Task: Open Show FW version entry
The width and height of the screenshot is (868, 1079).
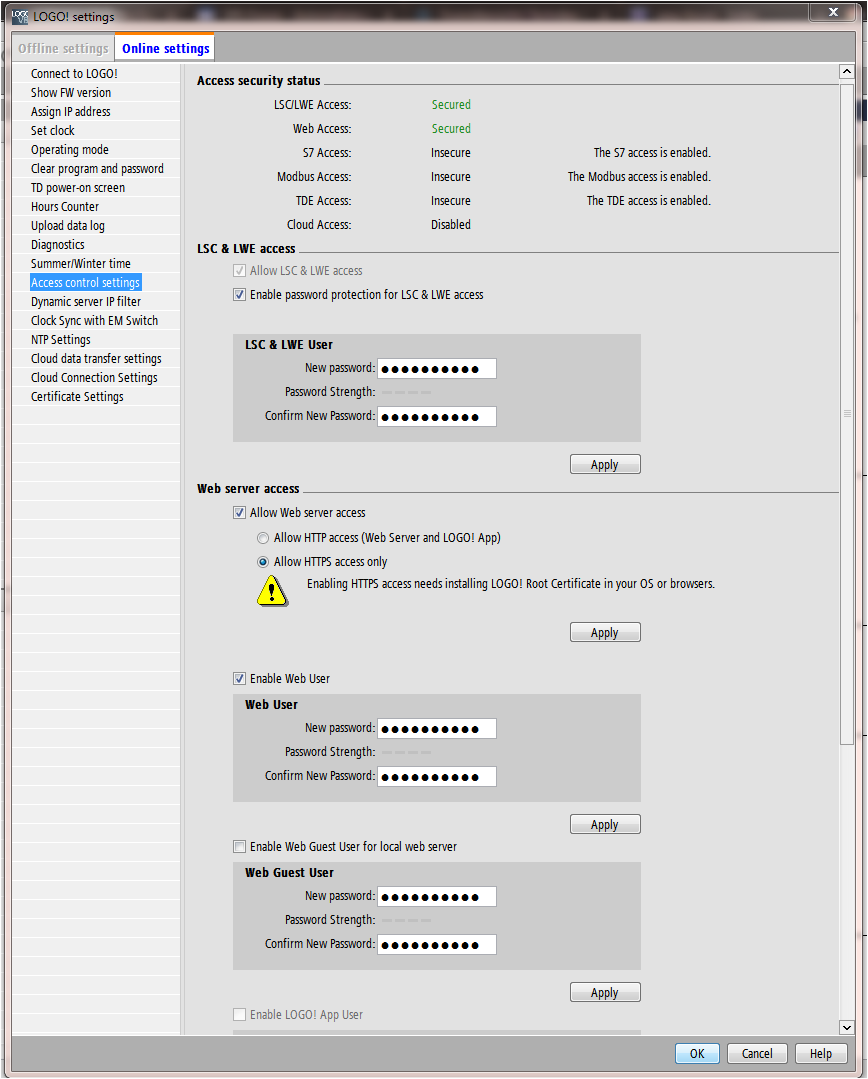Action: [70, 92]
